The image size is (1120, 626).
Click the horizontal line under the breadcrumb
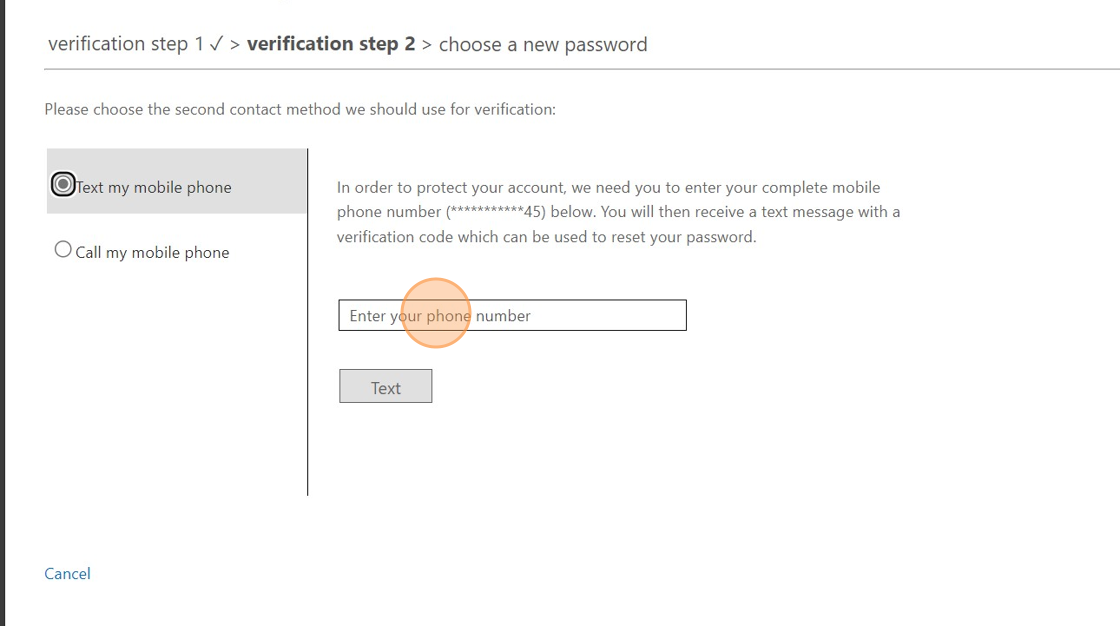click(580, 69)
